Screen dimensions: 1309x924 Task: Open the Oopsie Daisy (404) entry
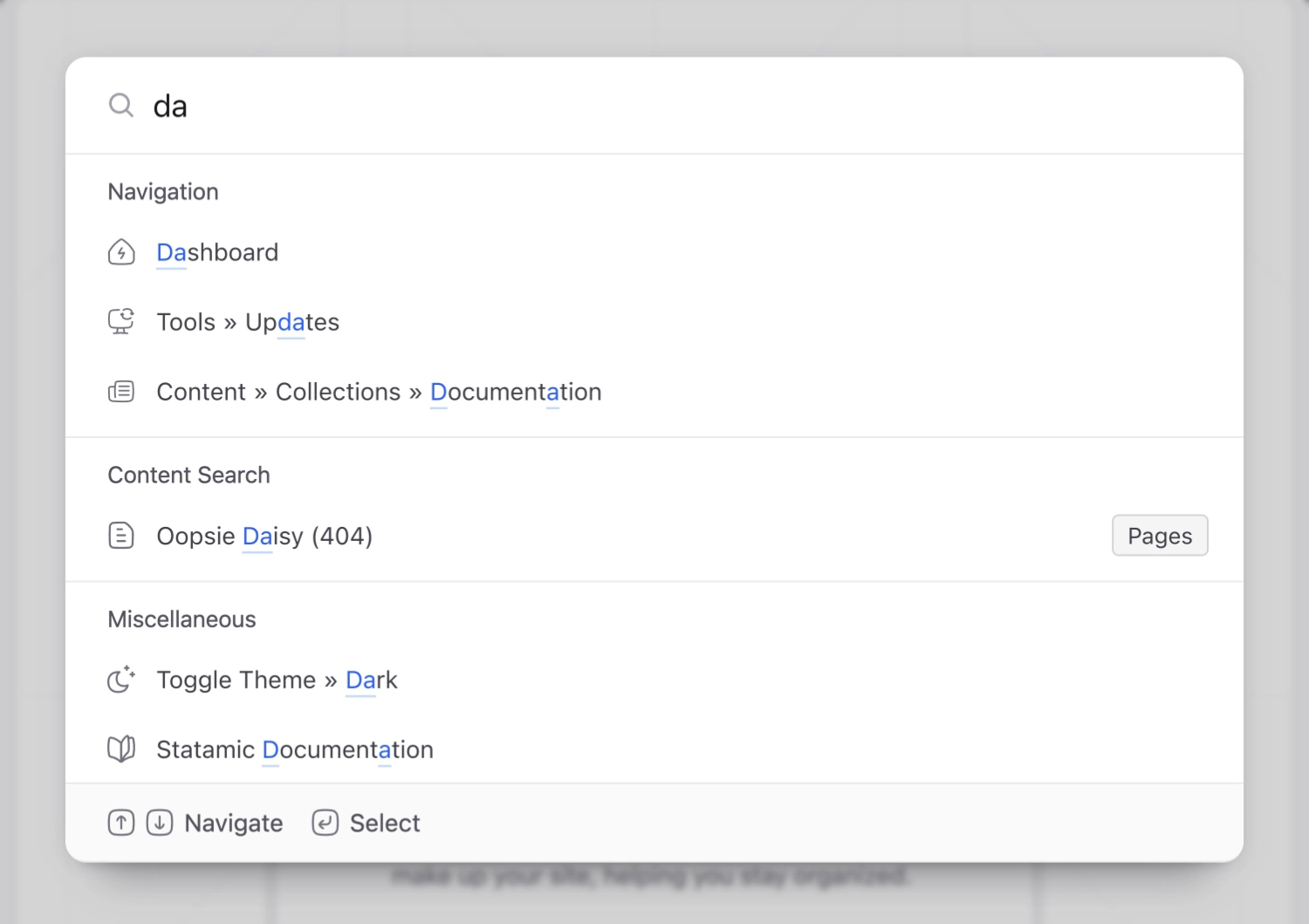[x=264, y=536]
